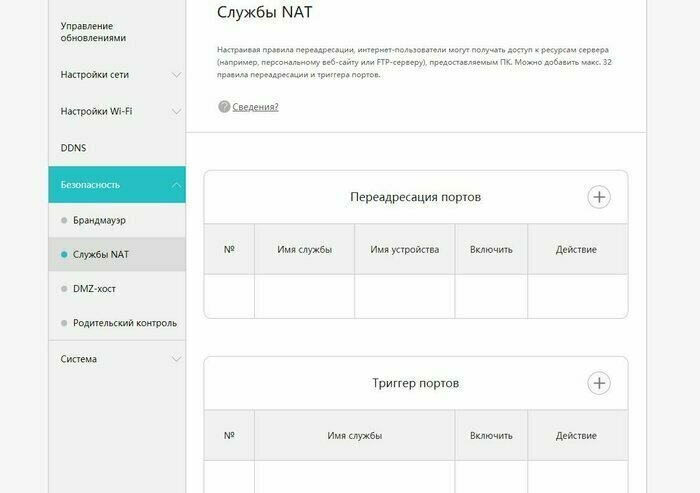Click the Переадресация портов section title
Image resolution: width=700 pixels, height=493 pixels.
[x=415, y=197]
